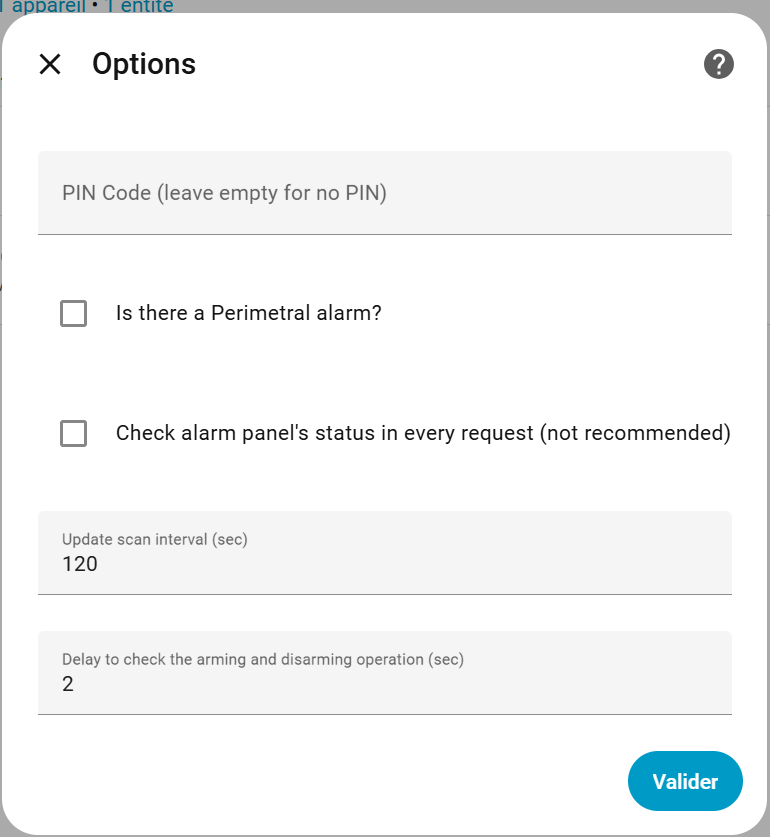
Task: Click the "Update scan interval (sec)" caption
Action: click(x=155, y=540)
